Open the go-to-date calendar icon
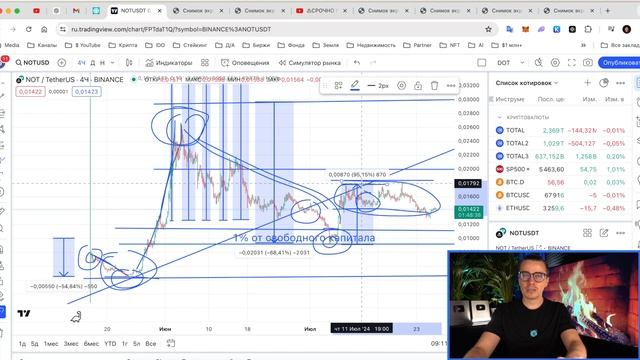Image resolution: width=640 pixels, height=360 pixels. [171, 343]
